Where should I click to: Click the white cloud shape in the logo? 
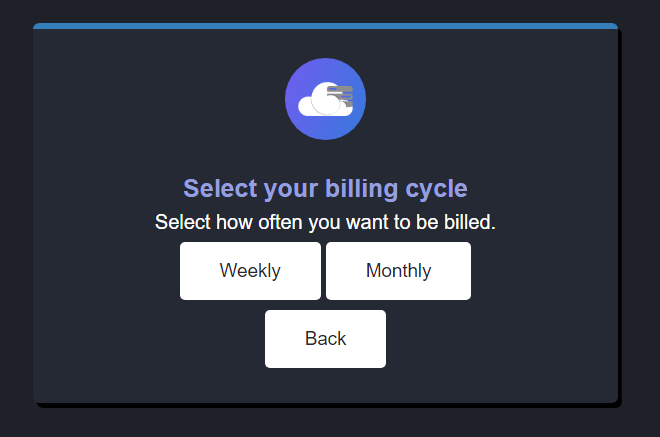tap(322, 101)
